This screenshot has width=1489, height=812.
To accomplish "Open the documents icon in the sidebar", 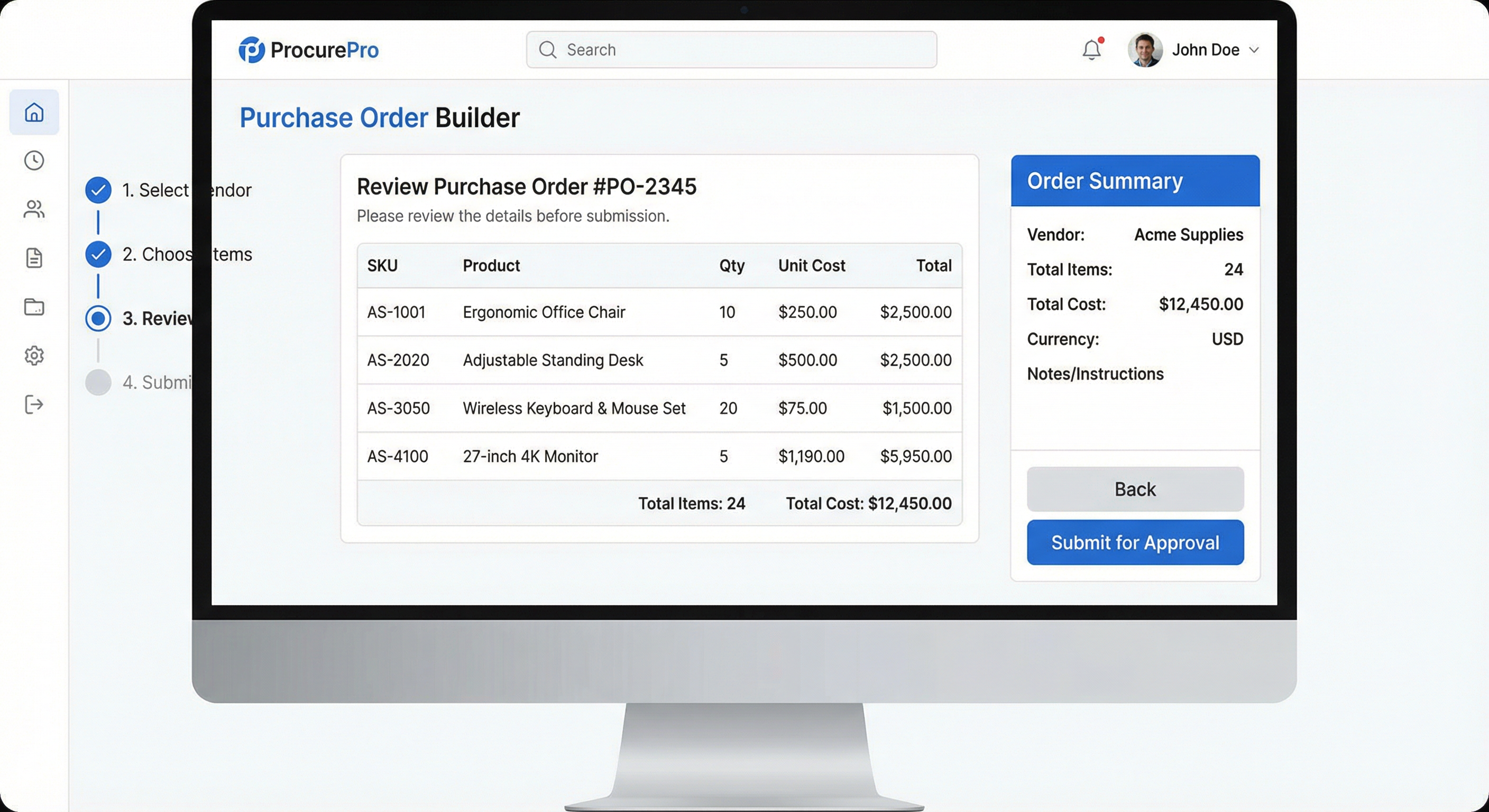I will tap(34, 259).
